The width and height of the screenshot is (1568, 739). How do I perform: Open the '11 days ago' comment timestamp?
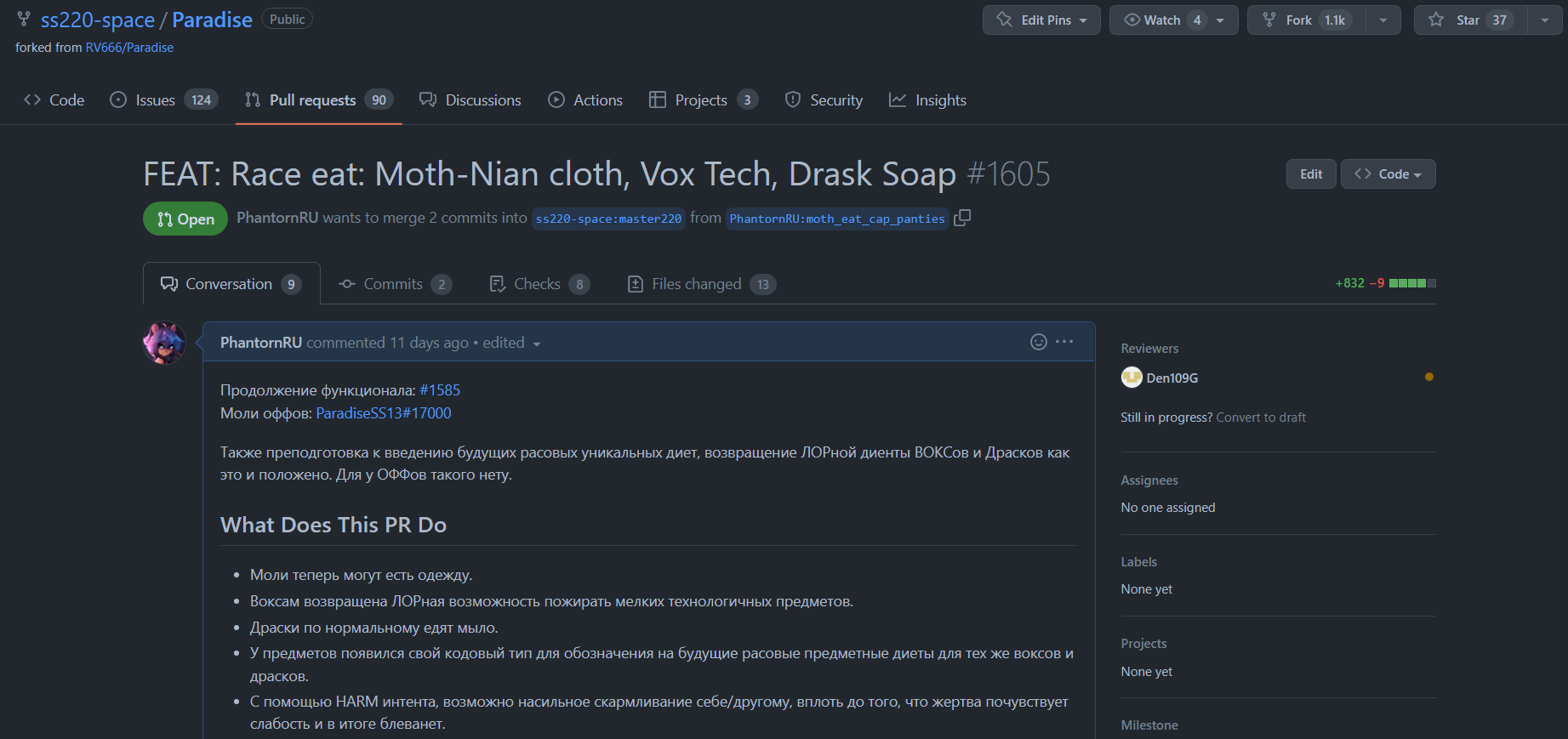[429, 343]
